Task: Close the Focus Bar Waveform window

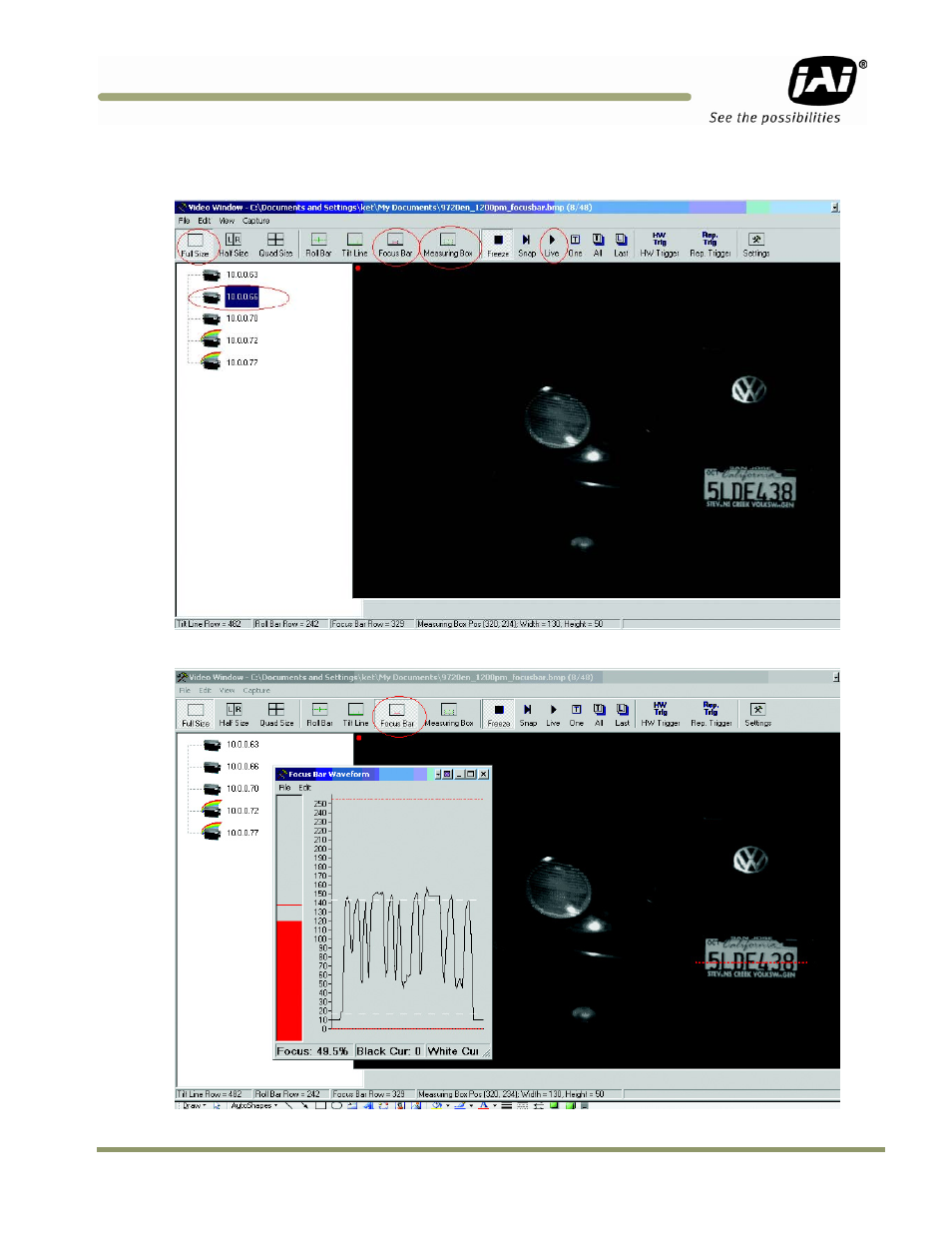Action: point(484,774)
